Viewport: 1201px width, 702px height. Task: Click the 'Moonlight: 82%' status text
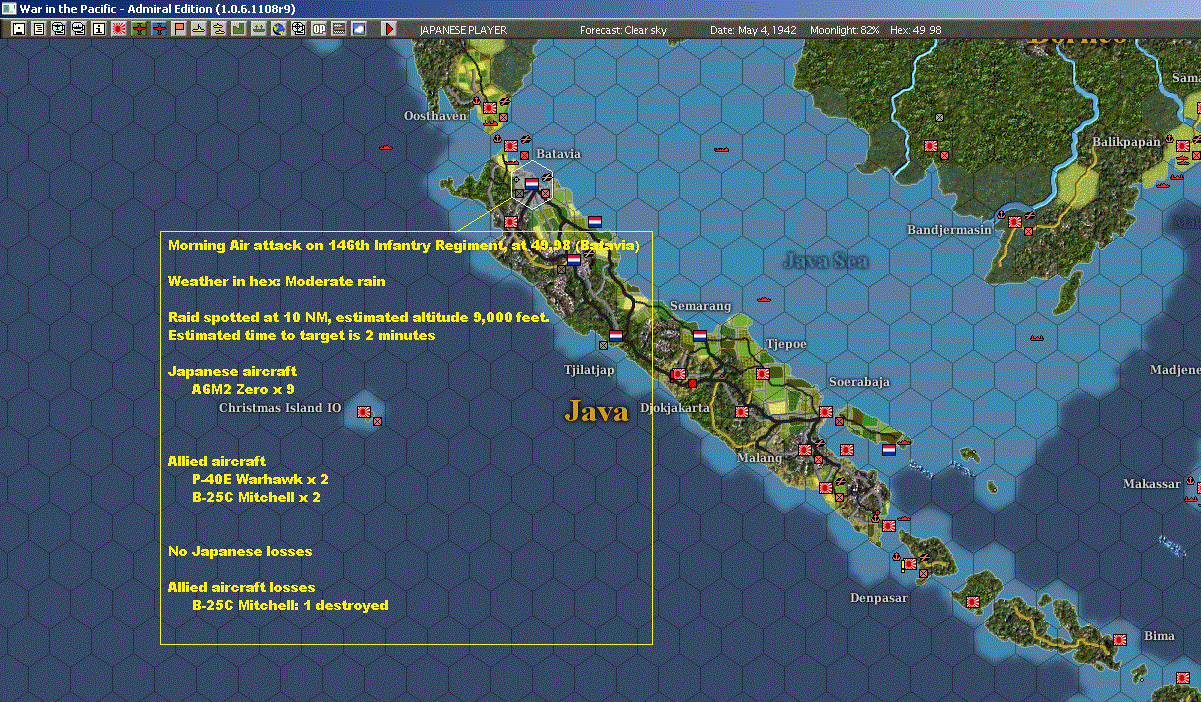click(x=845, y=30)
